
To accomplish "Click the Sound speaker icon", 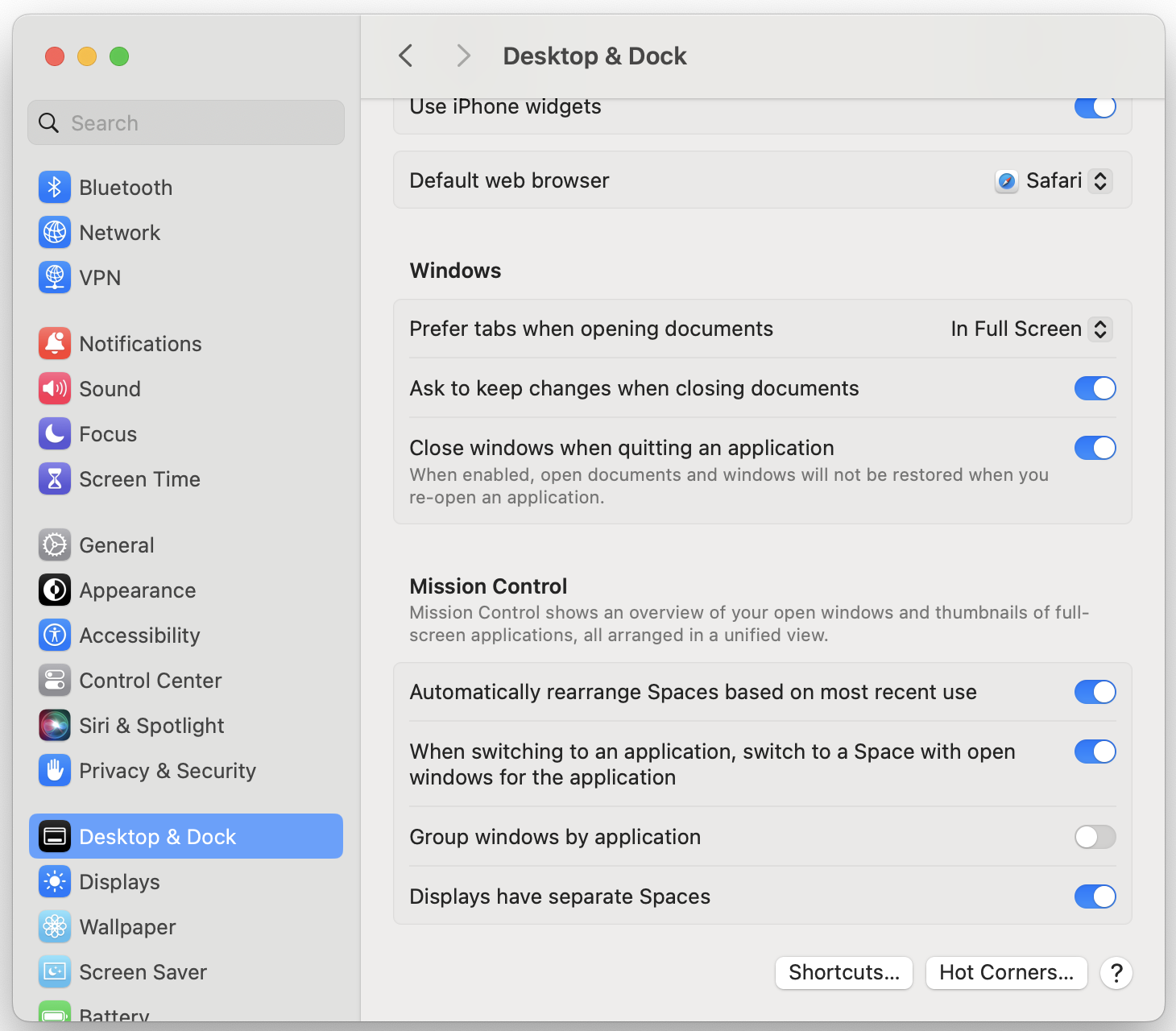I will (x=55, y=389).
